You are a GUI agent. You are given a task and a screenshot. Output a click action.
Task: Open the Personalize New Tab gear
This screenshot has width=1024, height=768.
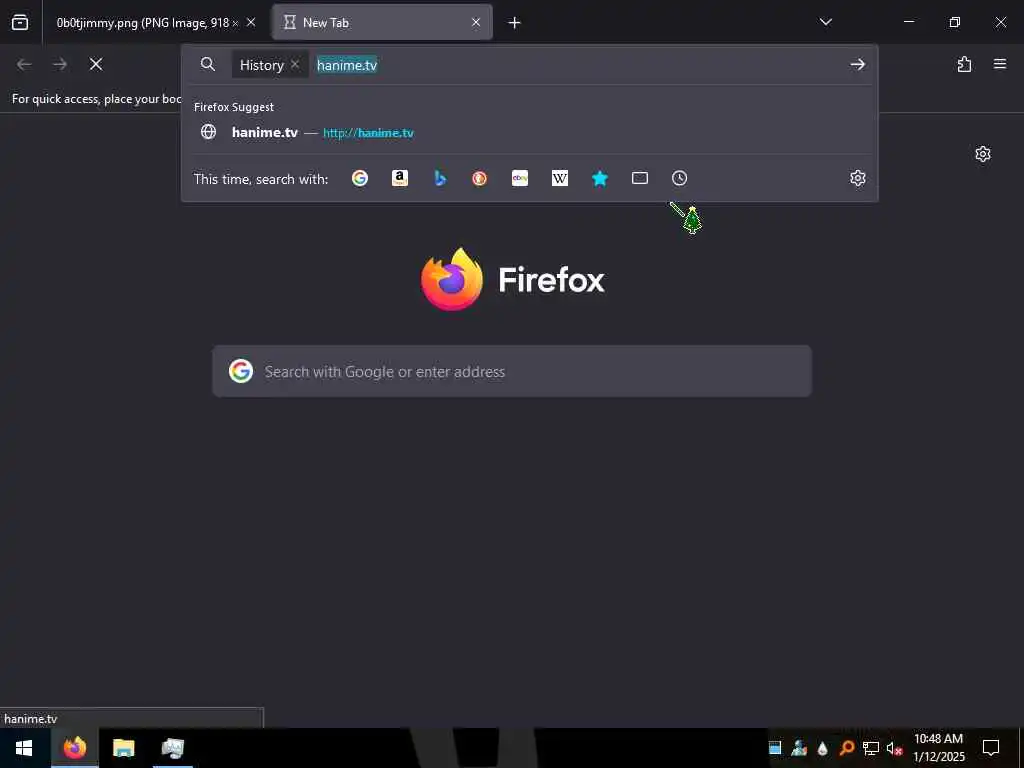983,154
